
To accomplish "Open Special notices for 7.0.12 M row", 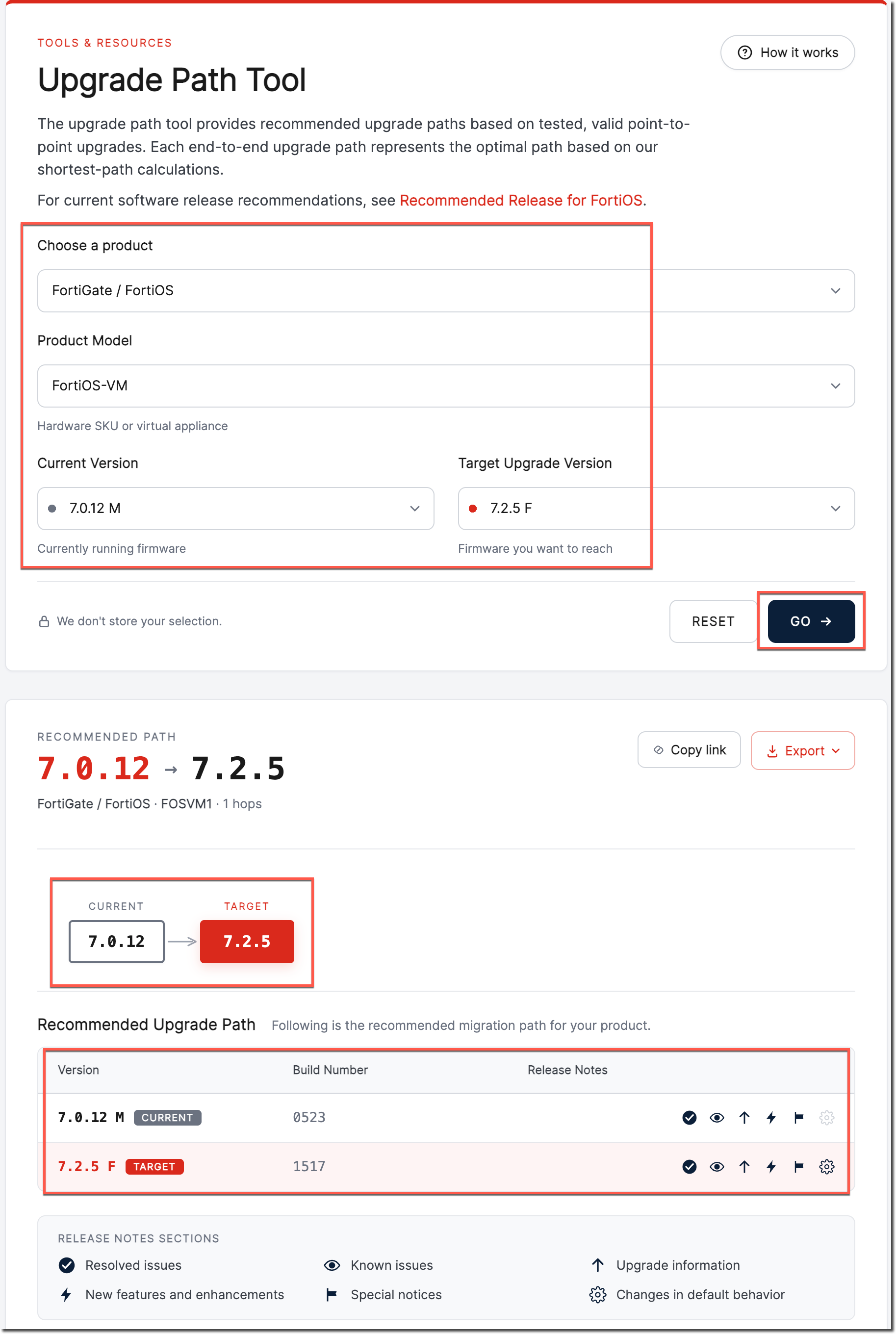I will click(799, 1118).
